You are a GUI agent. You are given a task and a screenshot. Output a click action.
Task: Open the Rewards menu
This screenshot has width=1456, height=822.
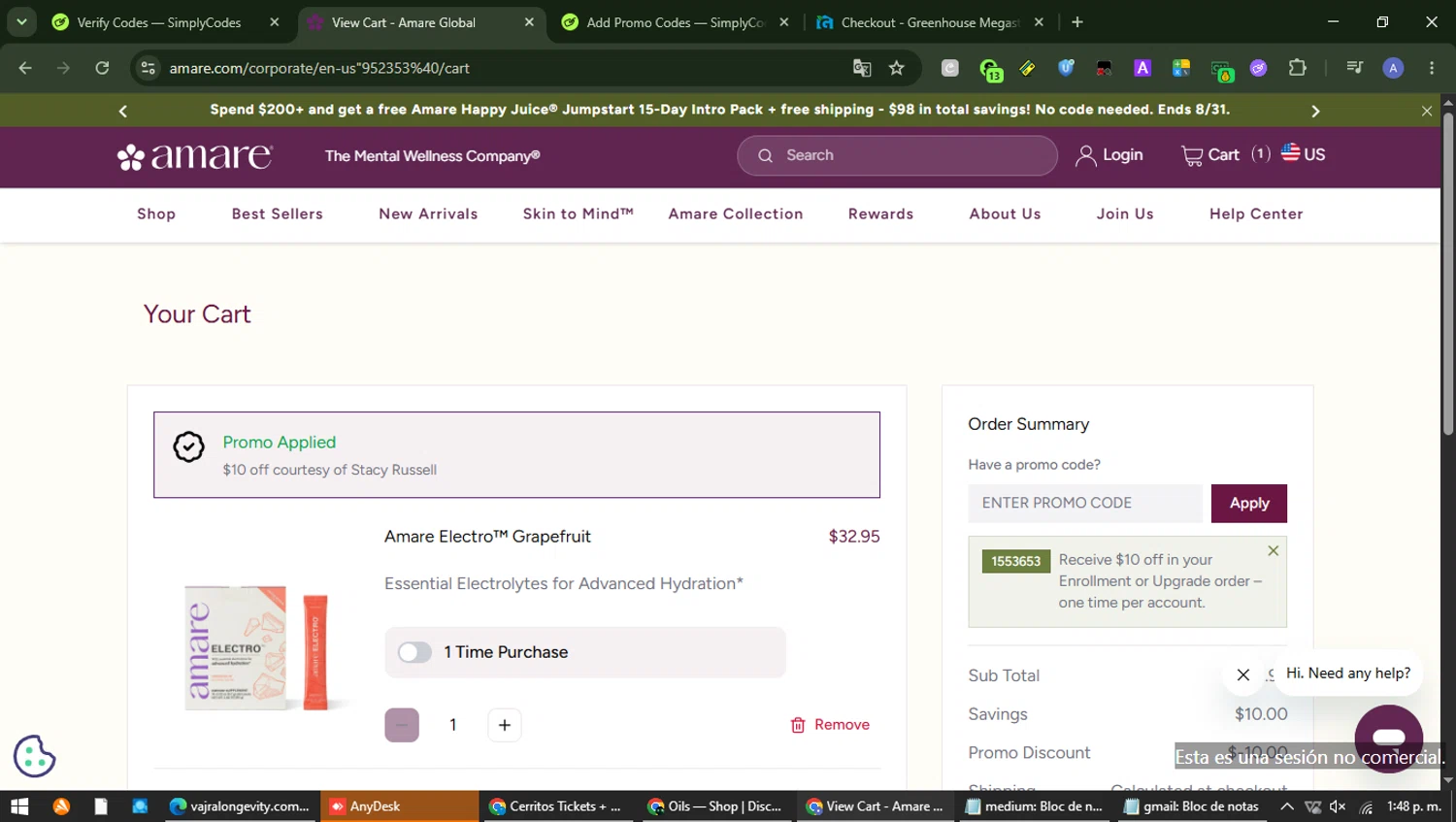pyautogui.click(x=881, y=214)
